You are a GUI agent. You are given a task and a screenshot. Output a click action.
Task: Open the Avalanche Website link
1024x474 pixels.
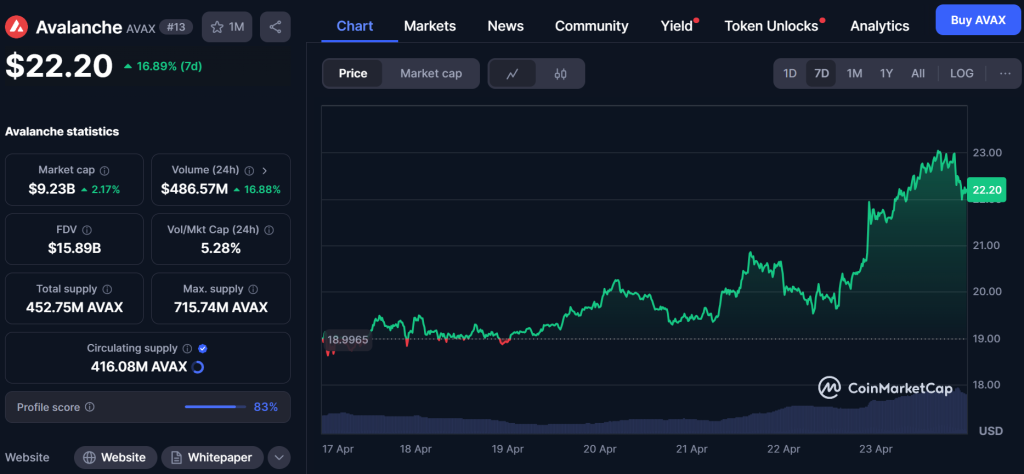point(115,457)
